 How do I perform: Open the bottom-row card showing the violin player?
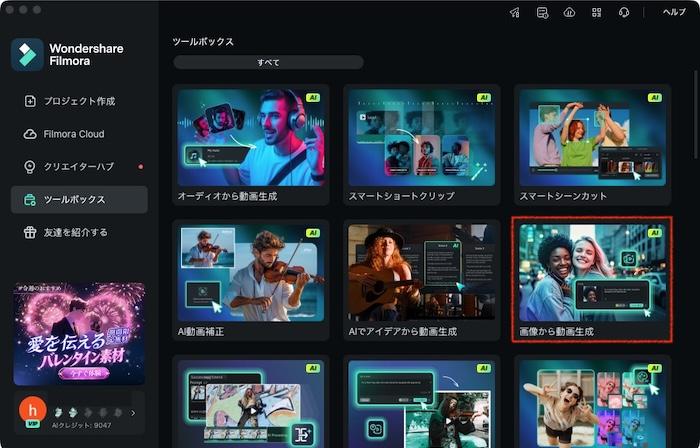pyautogui.click(x=422, y=402)
